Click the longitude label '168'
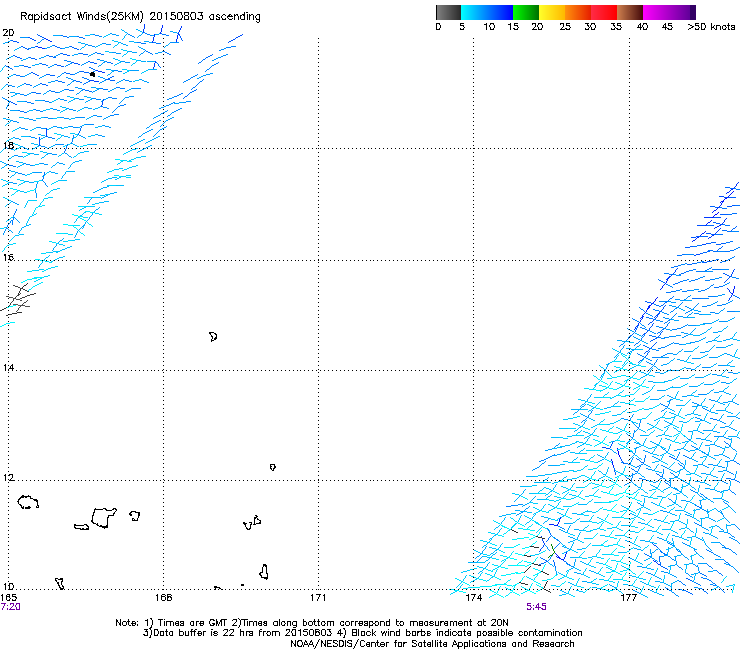The height and width of the screenshot is (650, 740). (163, 598)
